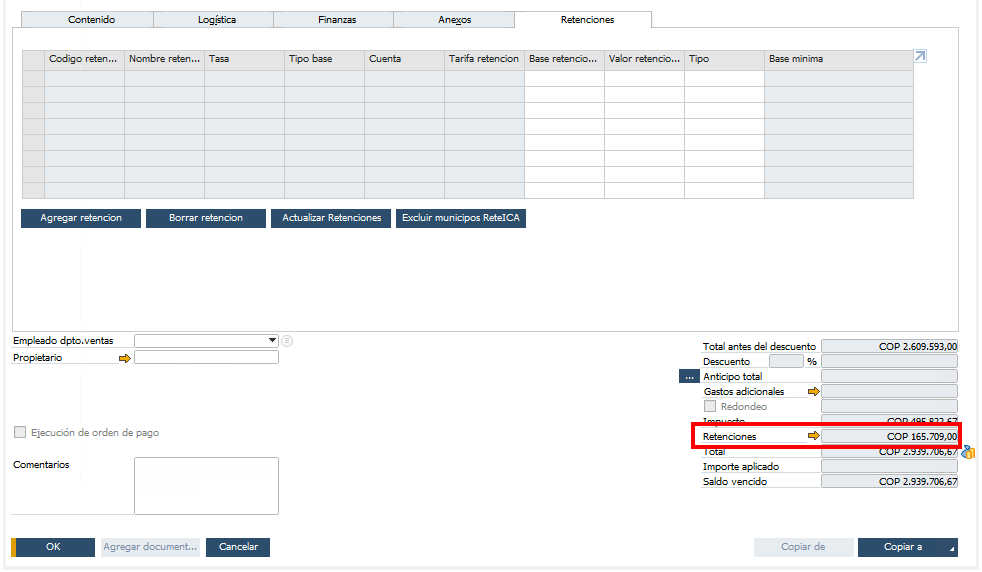Click the round list icon beside Empleado dpto.ventas
The height and width of the screenshot is (572, 982).
[287, 341]
